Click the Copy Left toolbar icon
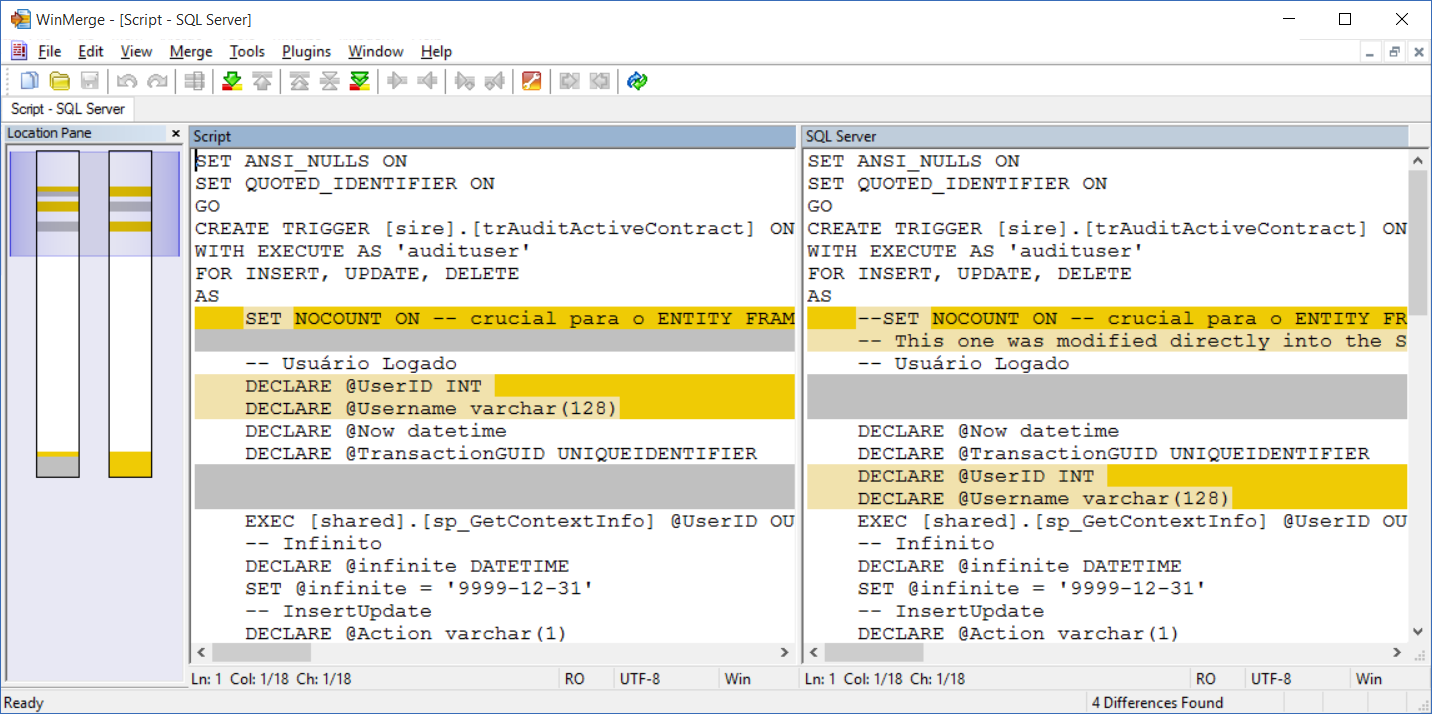The image size is (1432, 714). click(x=427, y=82)
